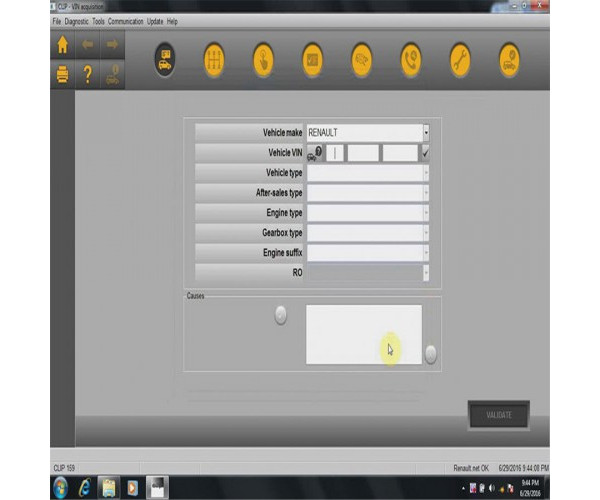This screenshot has height=500, width=600.
Task: Open the RO dropdown
Action: point(426,273)
